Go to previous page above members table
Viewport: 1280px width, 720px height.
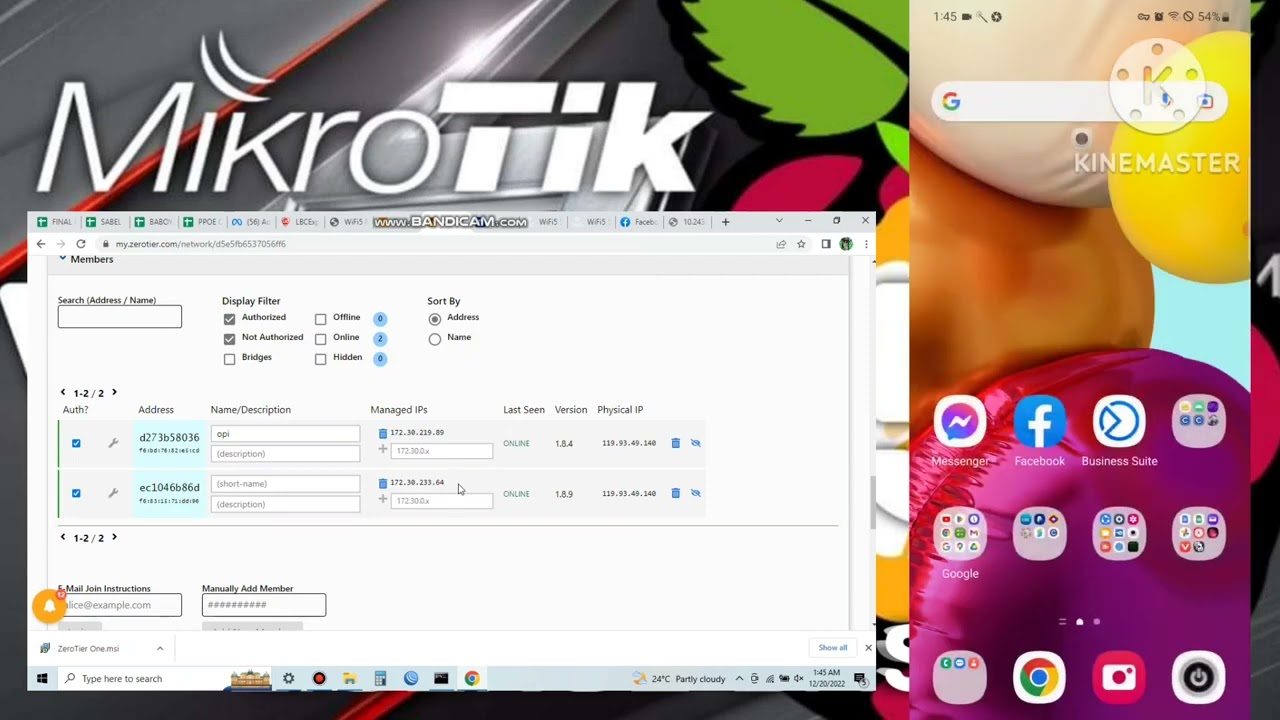pyautogui.click(x=63, y=393)
